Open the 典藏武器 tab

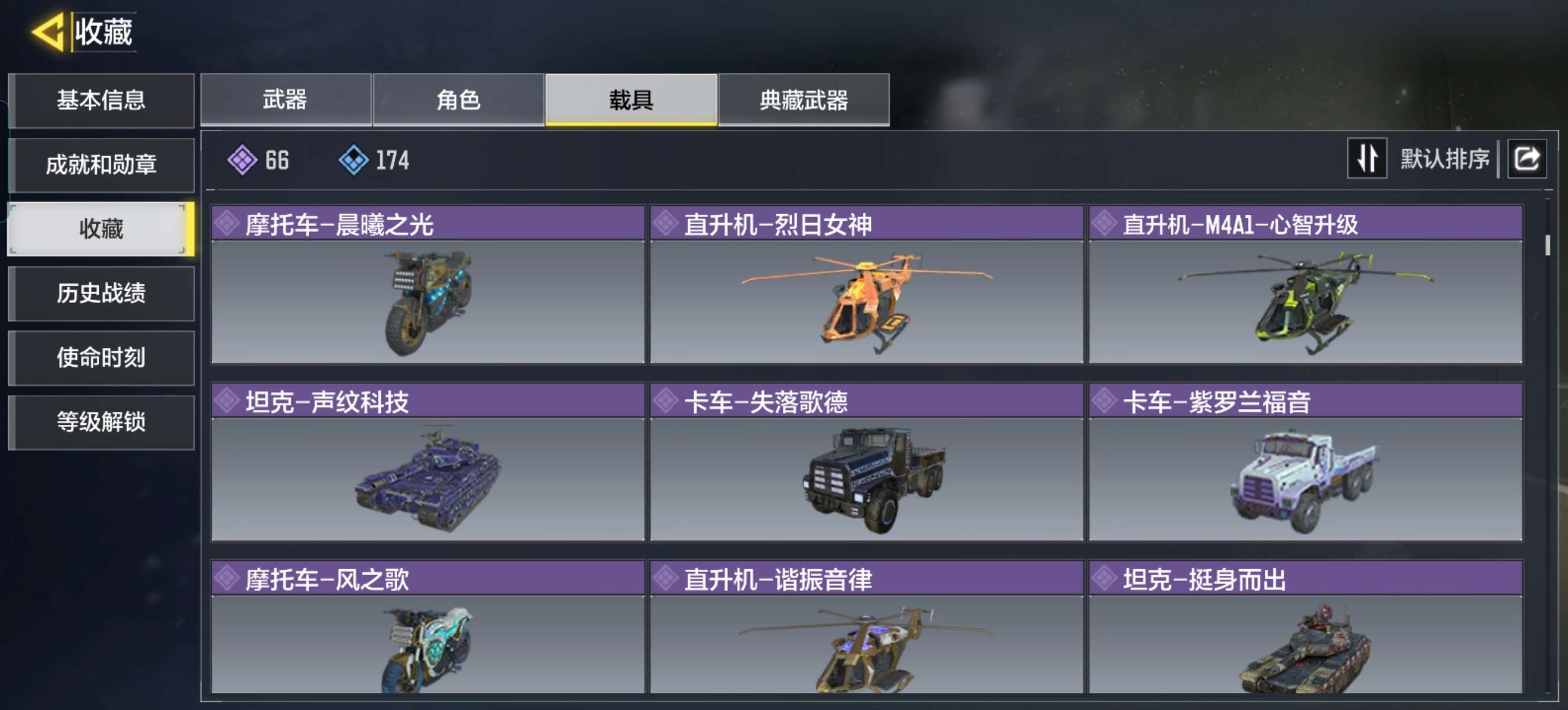tap(804, 100)
